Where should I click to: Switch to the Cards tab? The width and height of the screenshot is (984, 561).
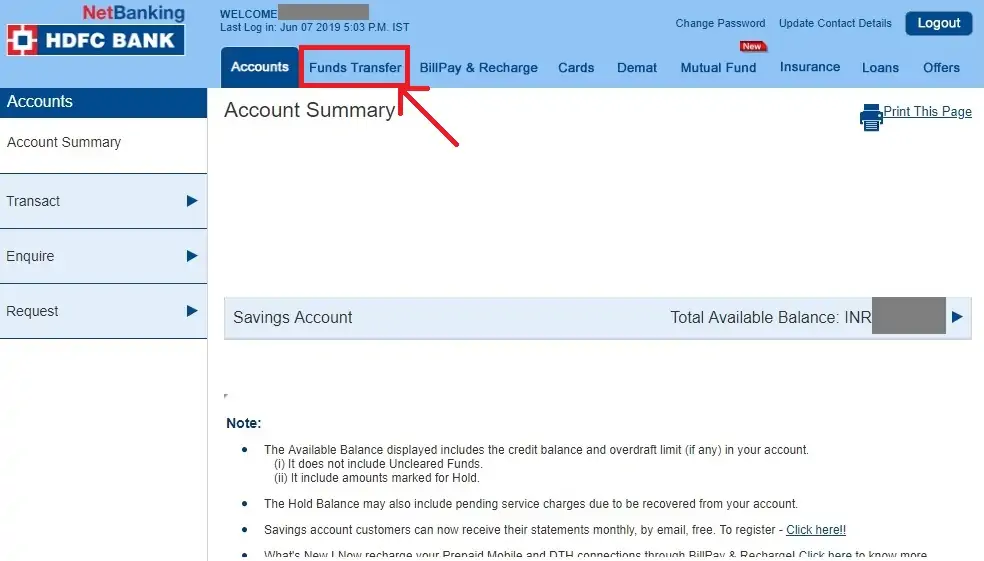click(x=576, y=68)
